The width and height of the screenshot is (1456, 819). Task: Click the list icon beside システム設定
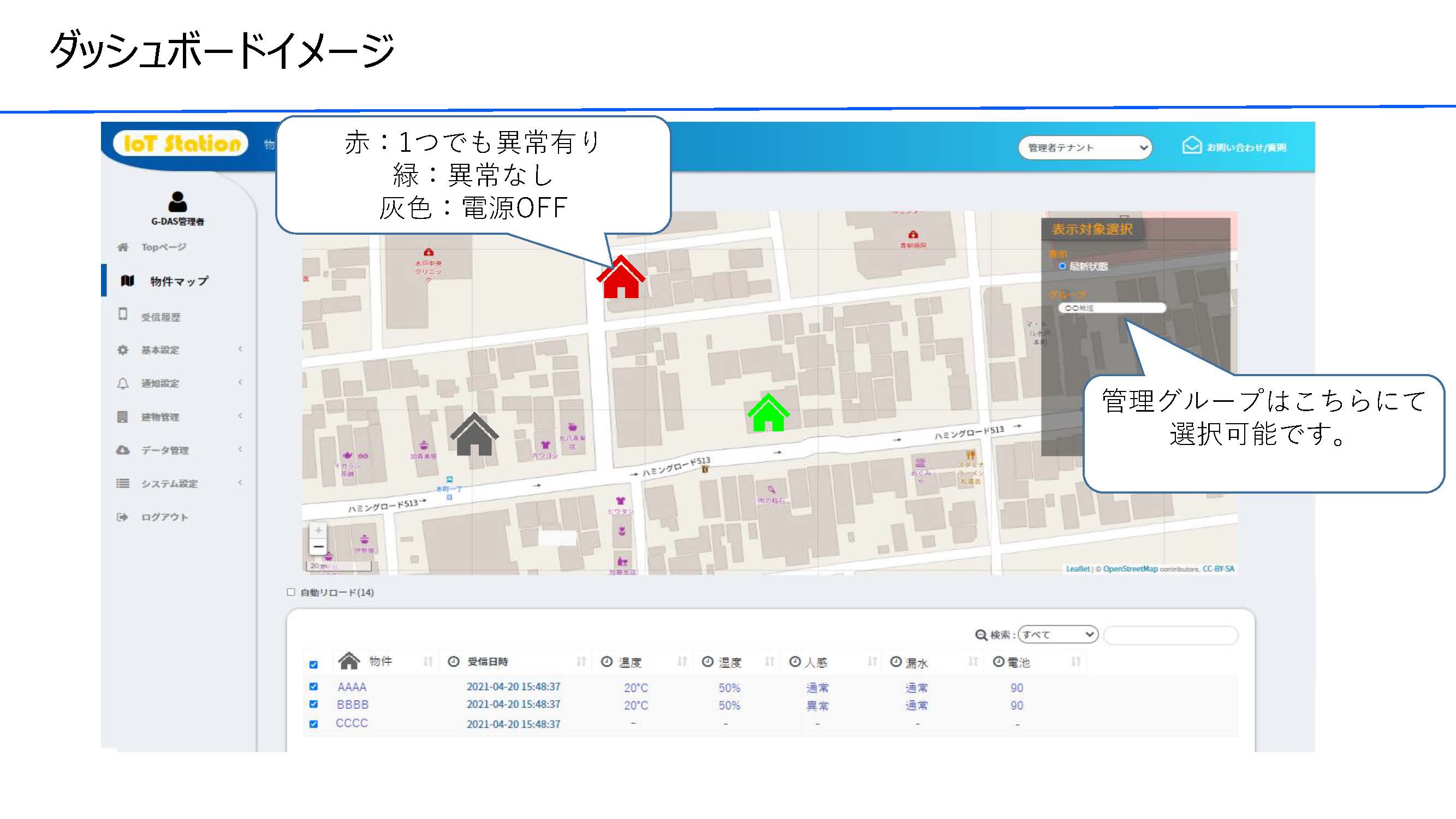(123, 483)
